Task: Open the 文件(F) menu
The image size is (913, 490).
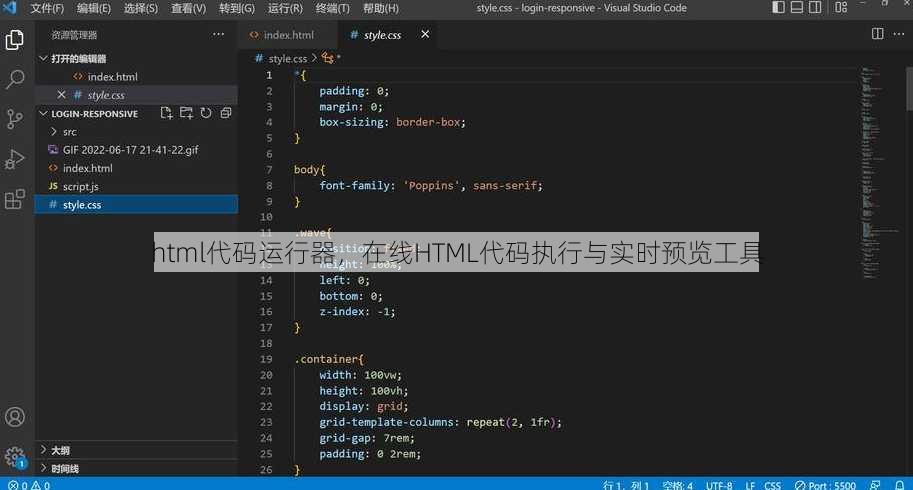Action: [47, 8]
